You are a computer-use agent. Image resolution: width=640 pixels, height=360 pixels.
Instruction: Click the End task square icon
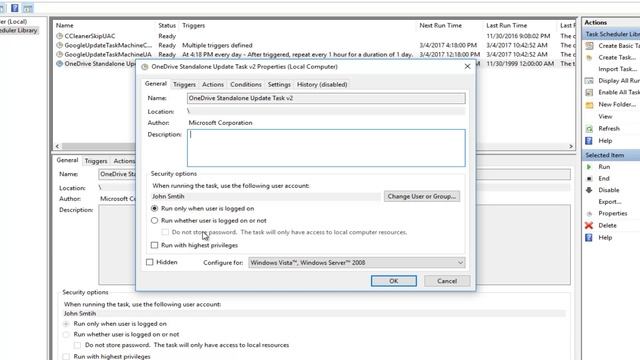click(589, 179)
